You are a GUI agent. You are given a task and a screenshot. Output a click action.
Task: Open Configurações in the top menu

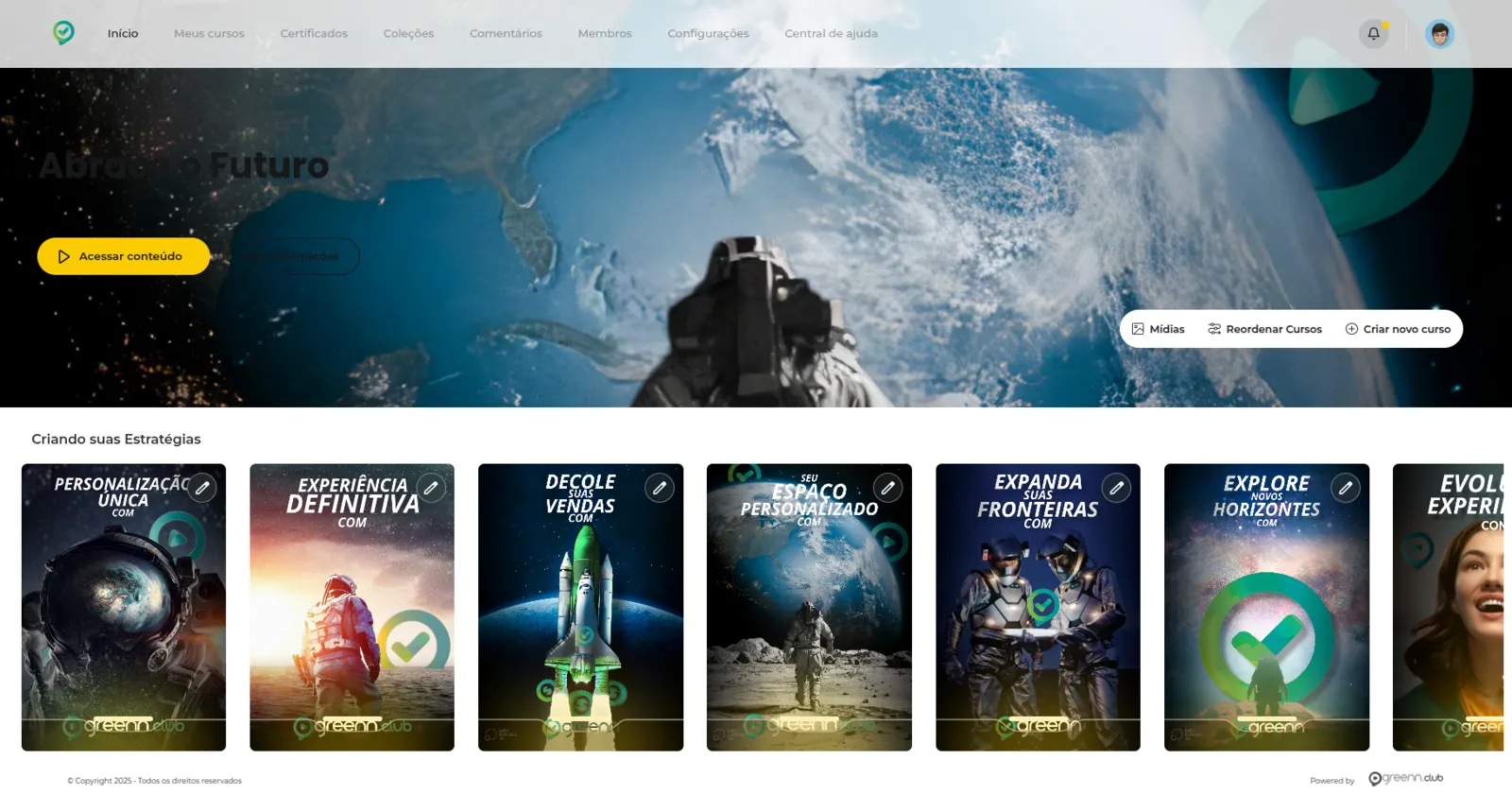click(708, 33)
